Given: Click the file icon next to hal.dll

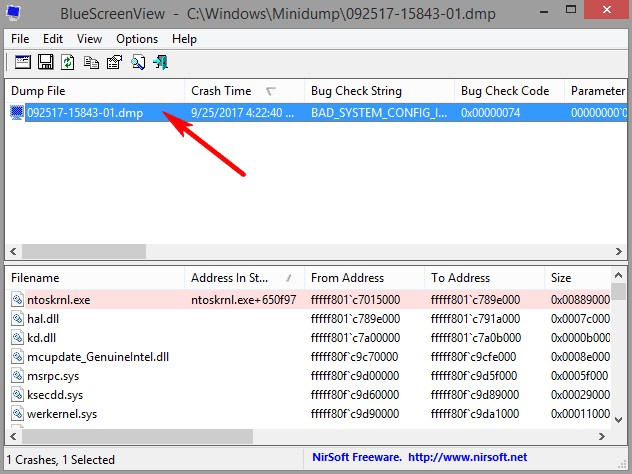Looking at the screenshot, I should pos(17,318).
